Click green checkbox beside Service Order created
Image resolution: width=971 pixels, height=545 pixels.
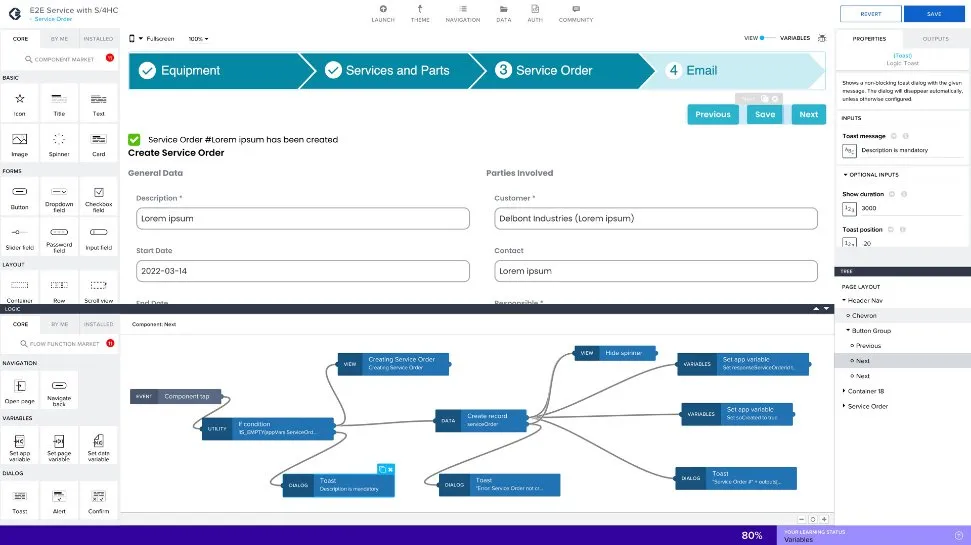pyautogui.click(x=134, y=140)
